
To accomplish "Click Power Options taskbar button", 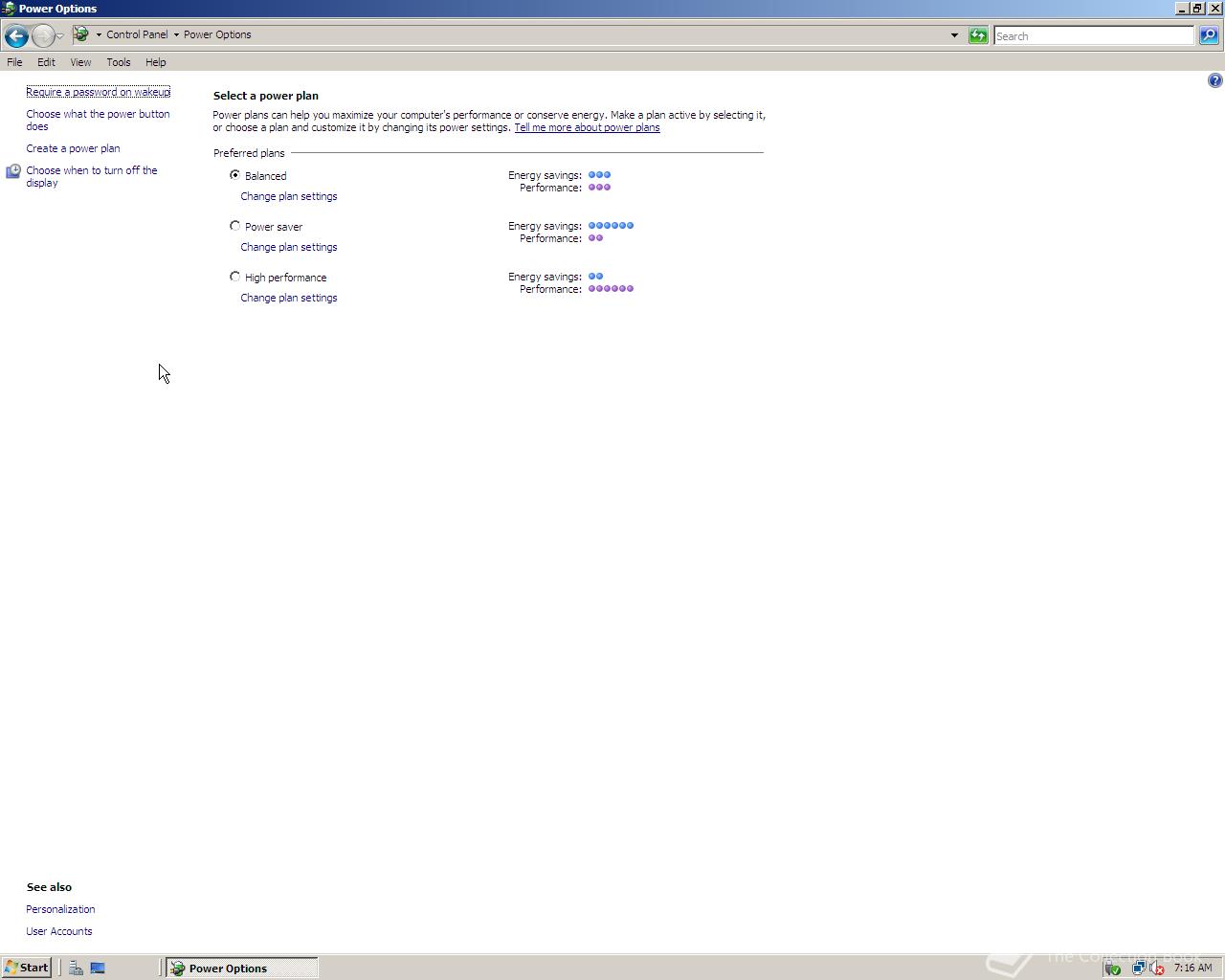I will pyautogui.click(x=241, y=968).
